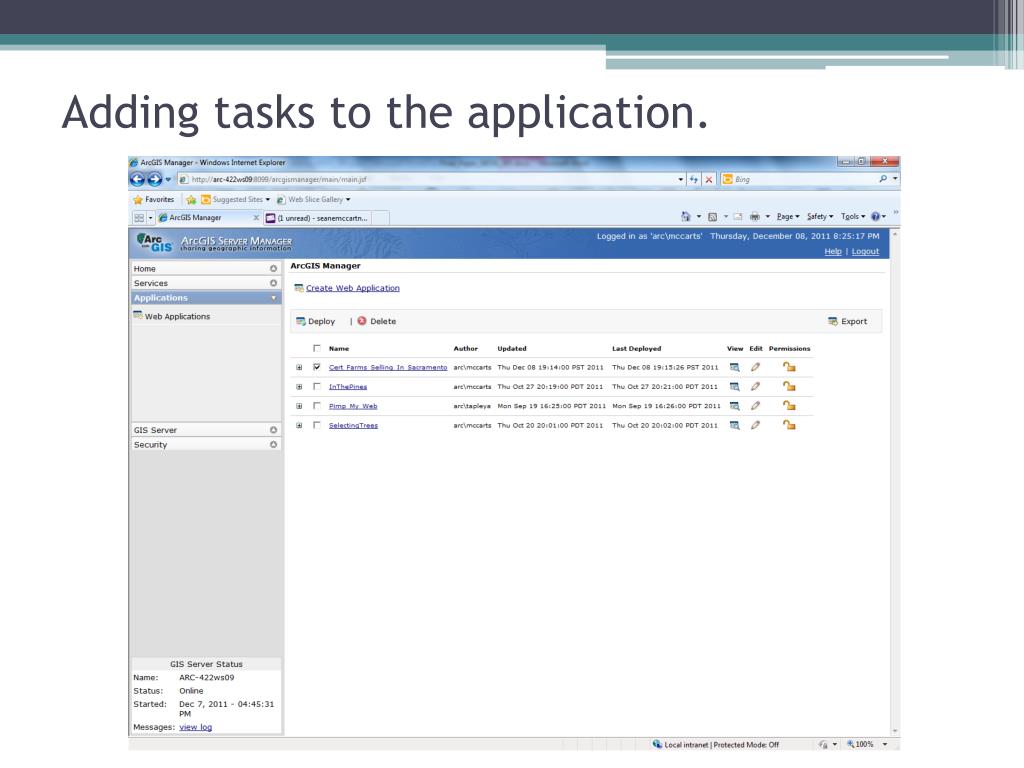
Task: Click the ArcGIS logo in header
Action: tap(154, 242)
